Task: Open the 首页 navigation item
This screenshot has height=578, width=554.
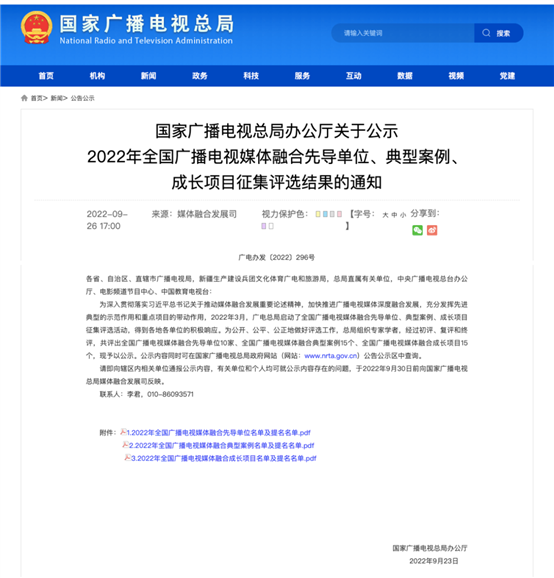Action: [x=46, y=76]
